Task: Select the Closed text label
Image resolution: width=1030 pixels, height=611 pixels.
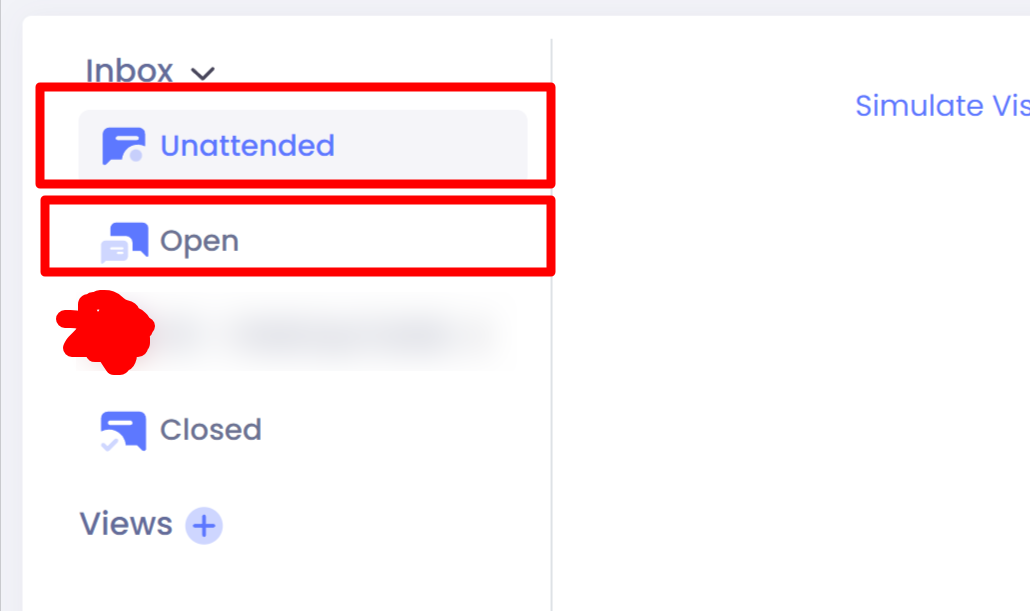Action: tap(210, 430)
